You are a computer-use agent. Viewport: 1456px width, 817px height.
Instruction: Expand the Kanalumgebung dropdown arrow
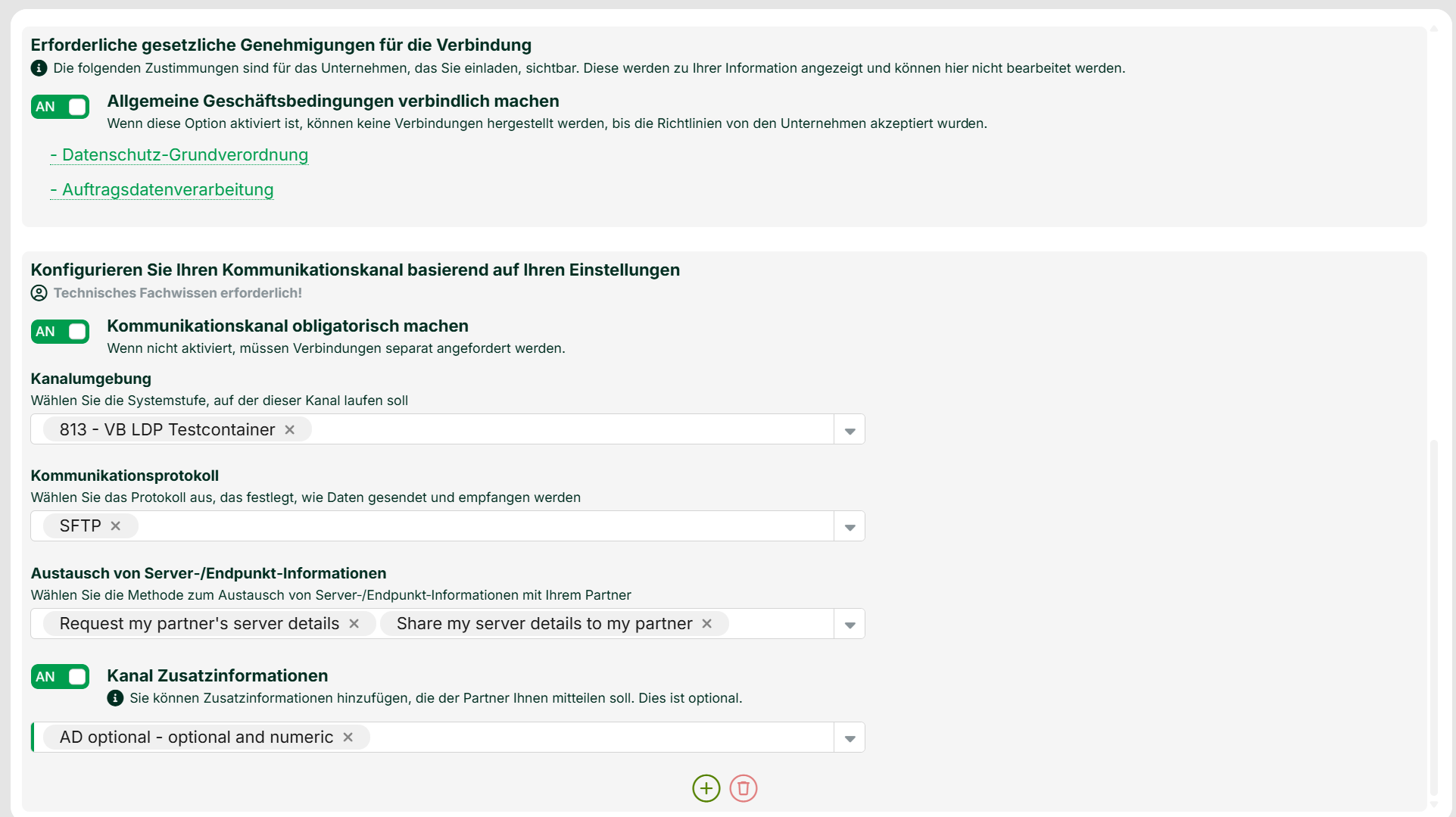pyautogui.click(x=850, y=430)
